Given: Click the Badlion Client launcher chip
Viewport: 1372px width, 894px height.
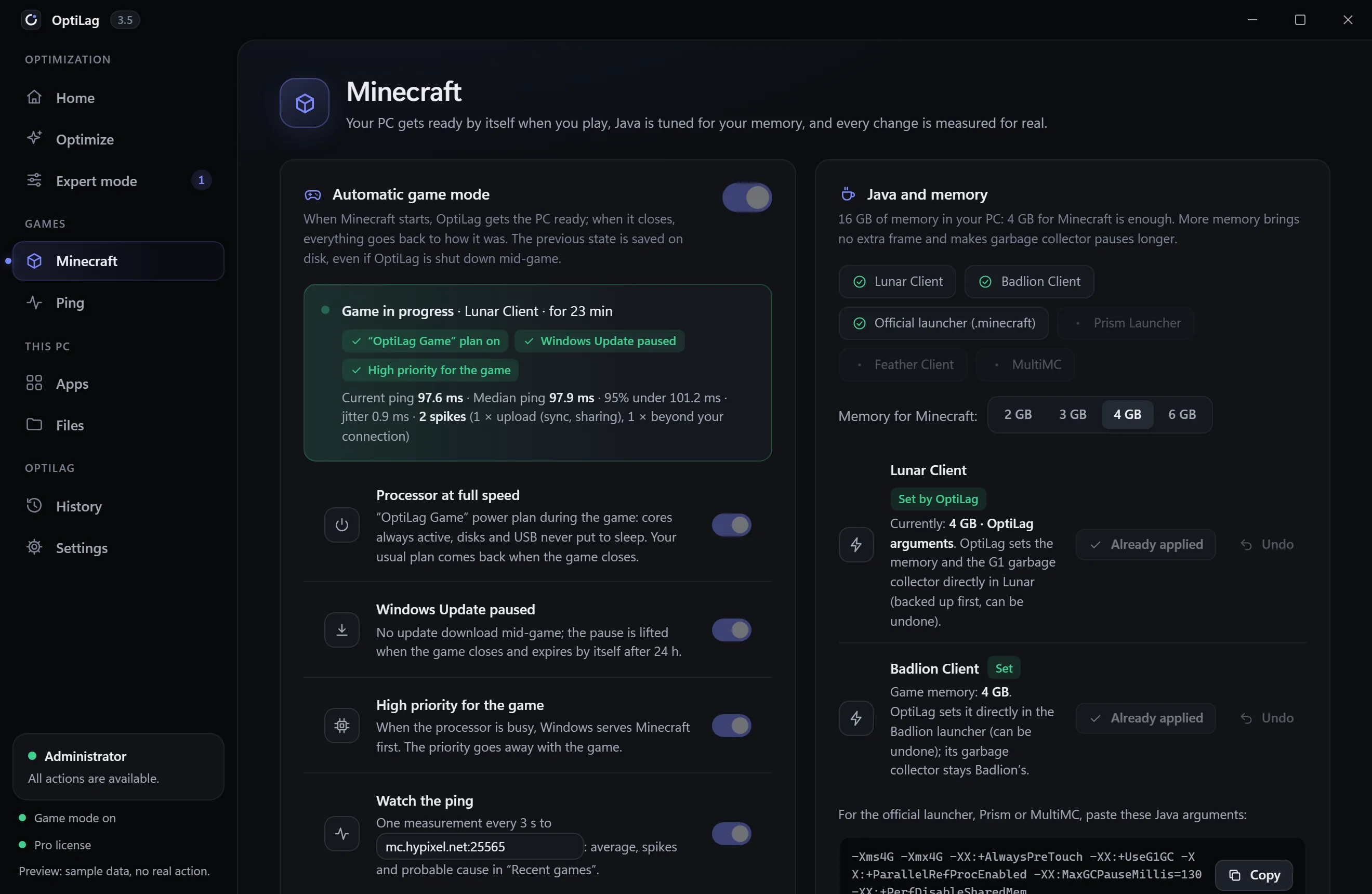Looking at the screenshot, I should 1029,282.
